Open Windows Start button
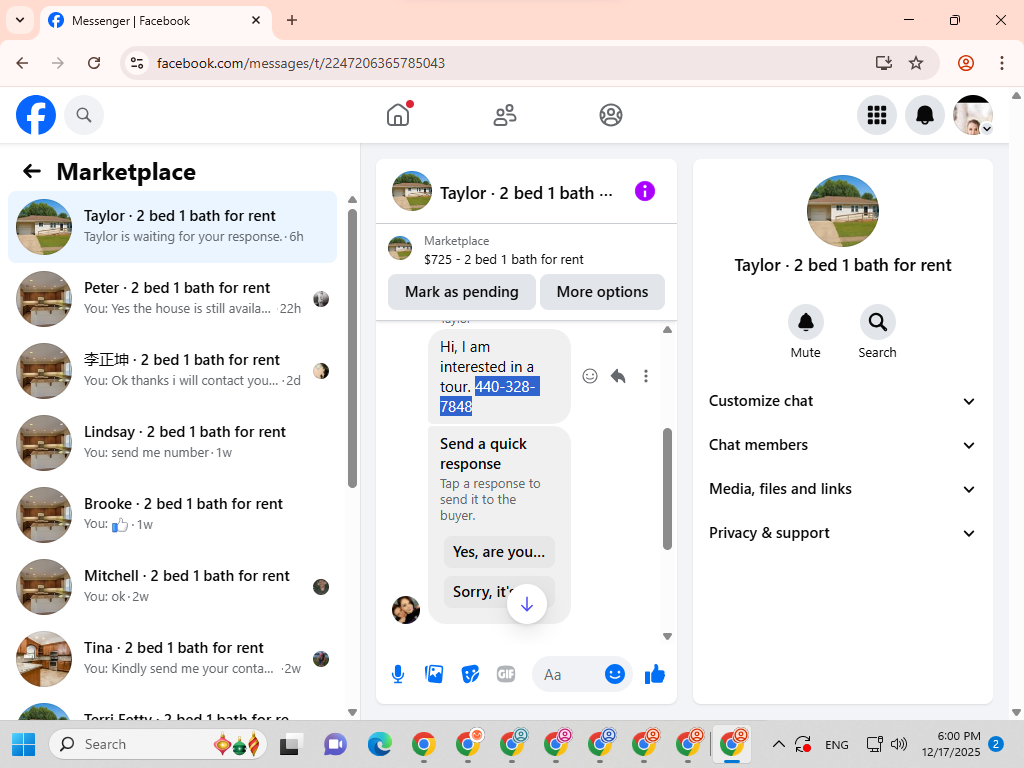This screenshot has height=768, width=1024. 24,744
